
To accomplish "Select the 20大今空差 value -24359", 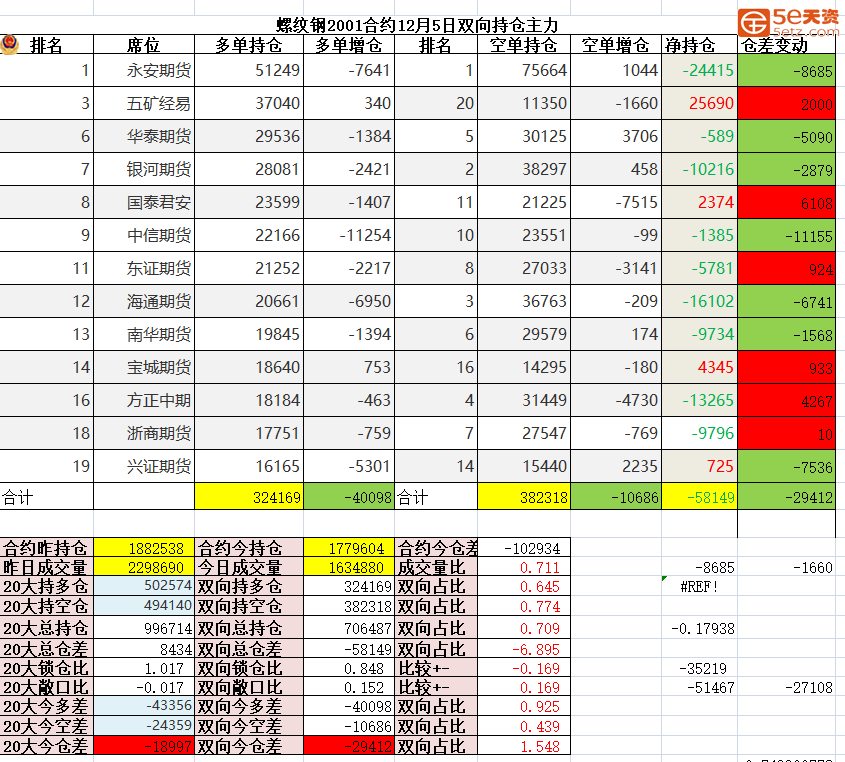I will pyautogui.click(x=144, y=726).
